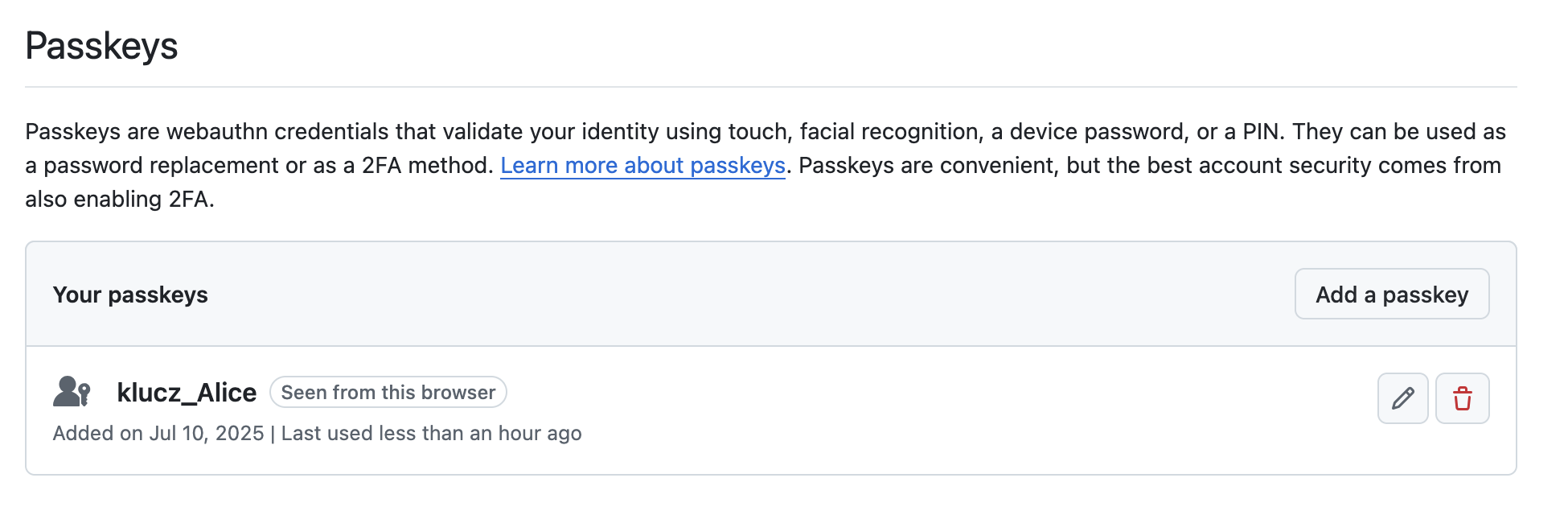Select the klucz_Alice passkey name
The height and width of the screenshot is (515, 1568).
pyautogui.click(x=187, y=393)
